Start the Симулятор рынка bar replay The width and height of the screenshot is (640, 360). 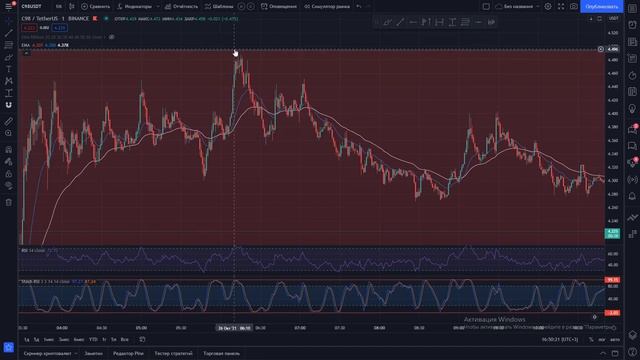[x=327, y=7]
